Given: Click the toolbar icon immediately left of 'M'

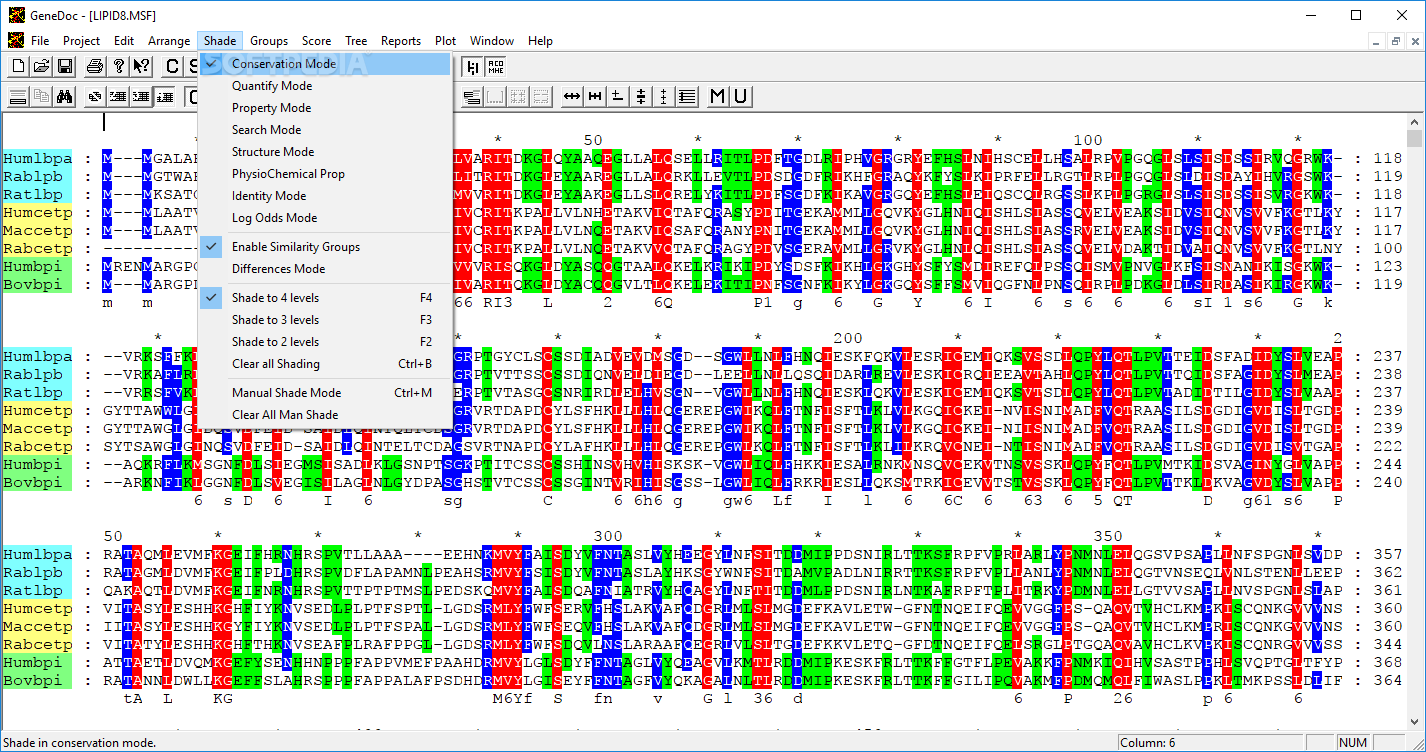Looking at the screenshot, I should click(x=687, y=97).
